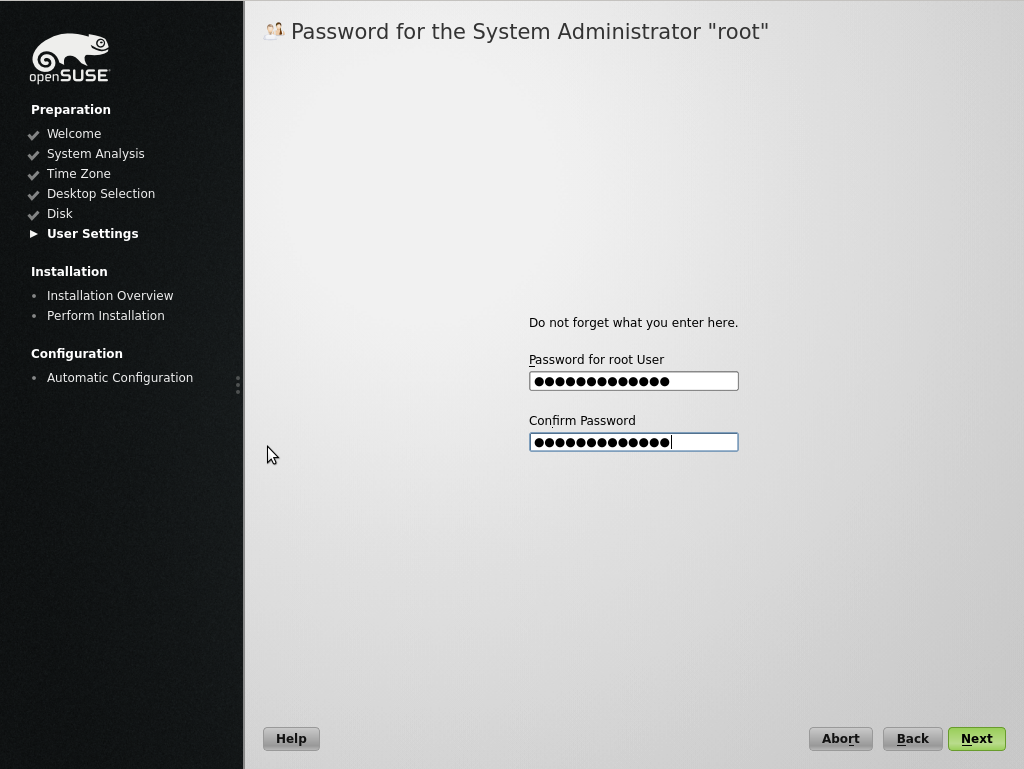This screenshot has height=769, width=1024.
Task: Select the Welcome step in sidebar
Action: (74, 134)
